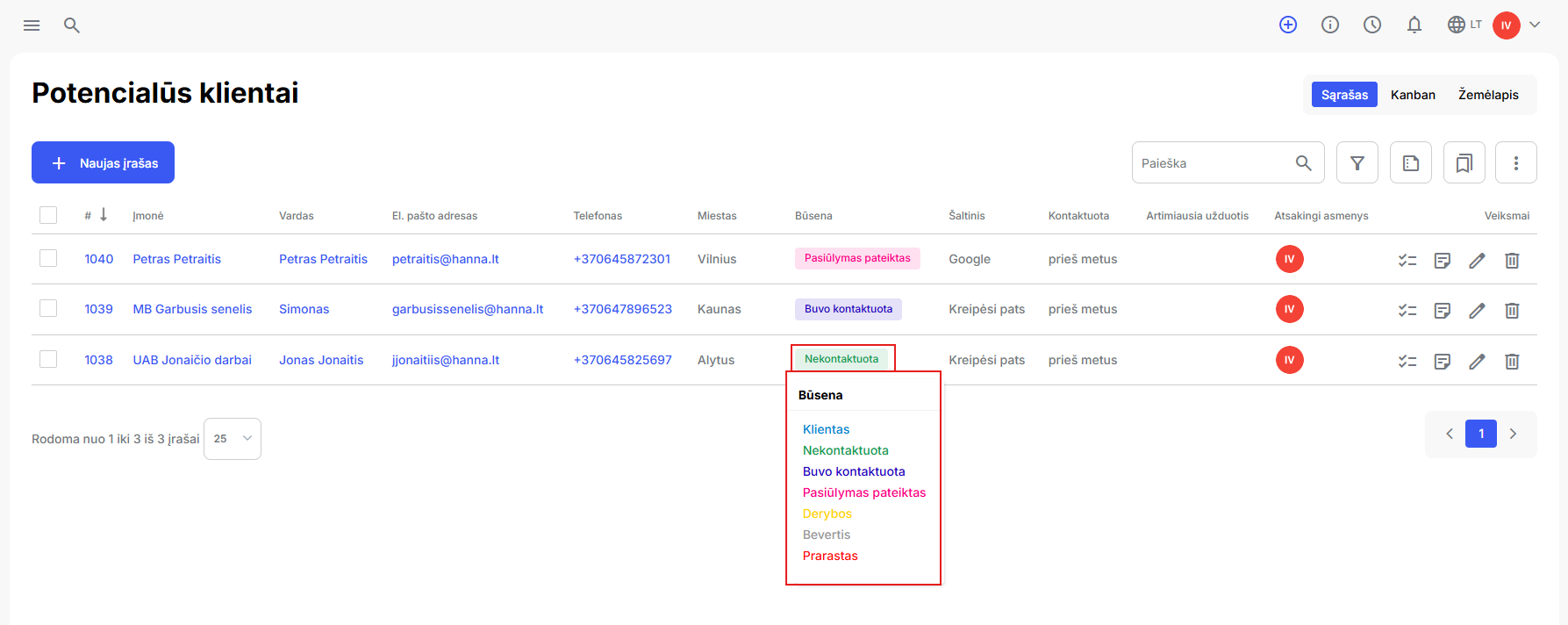1568x625 pixels.
Task: Click responsible person avatar in row 1039
Action: (x=1289, y=309)
